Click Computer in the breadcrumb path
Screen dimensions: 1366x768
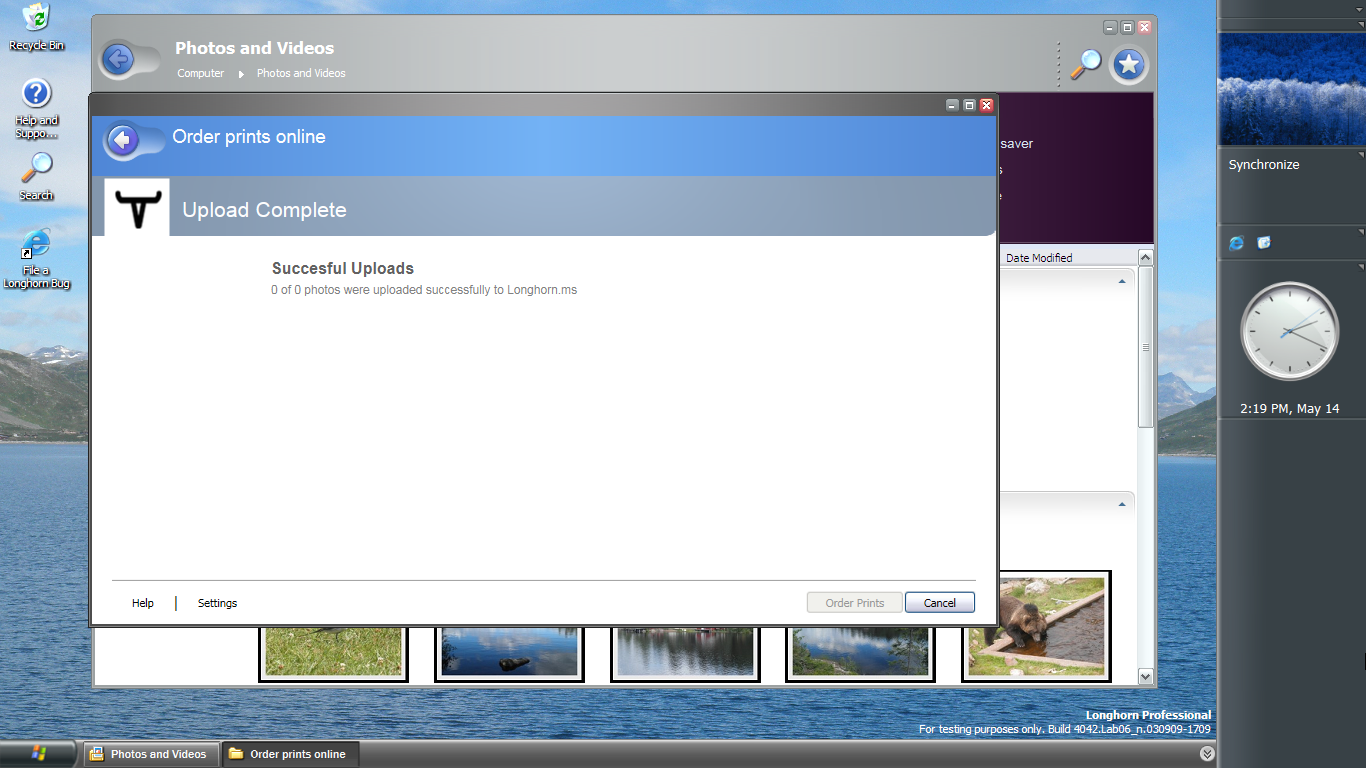click(201, 73)
